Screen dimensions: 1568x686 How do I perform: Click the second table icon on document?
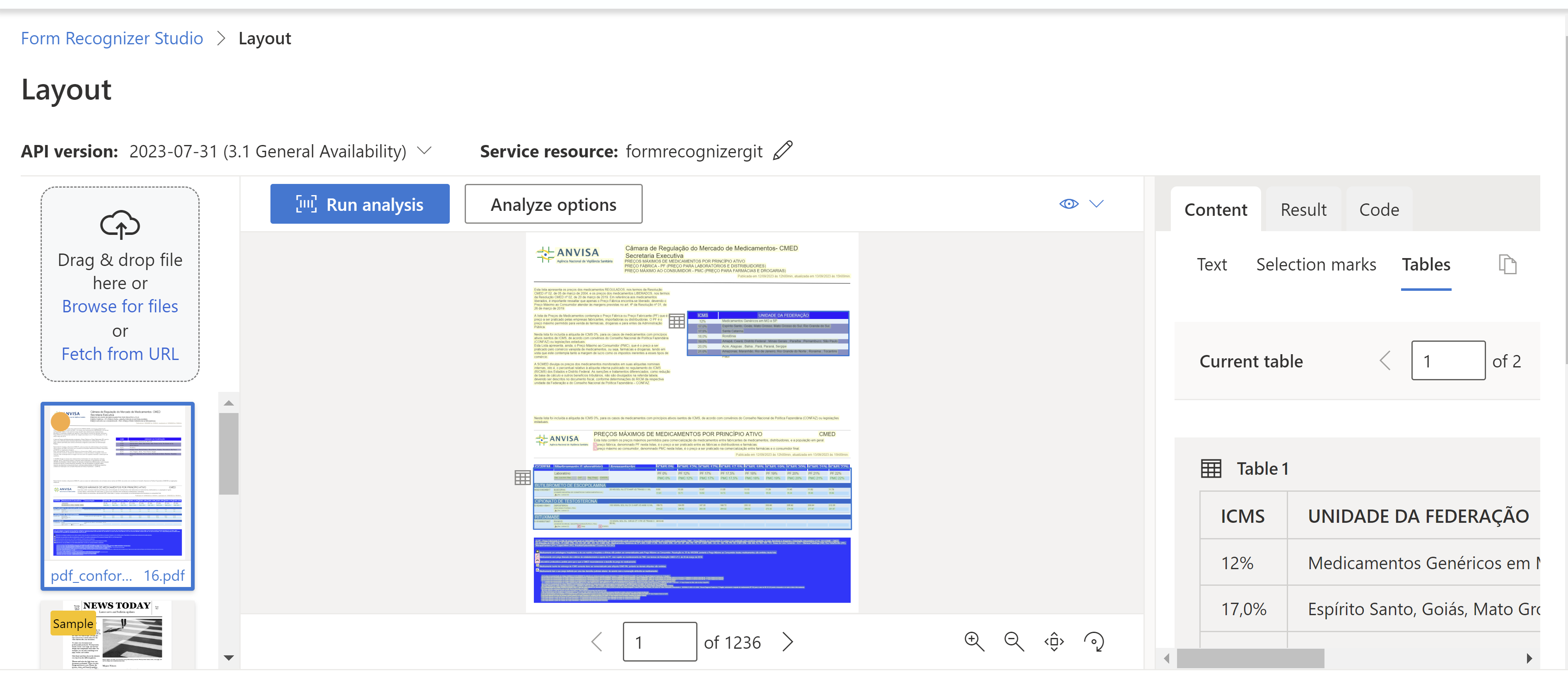[522, 478]
